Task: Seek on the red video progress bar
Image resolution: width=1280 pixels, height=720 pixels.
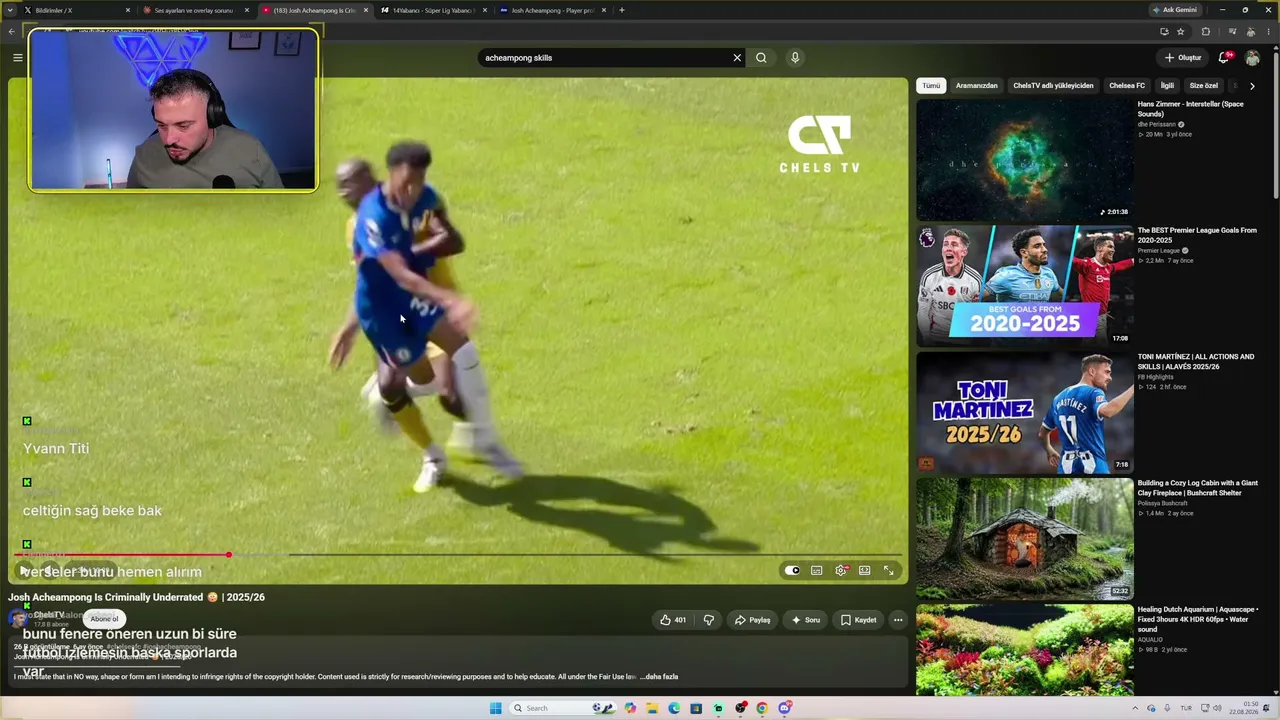Action: pyautogui.click(x=460, y=554)
